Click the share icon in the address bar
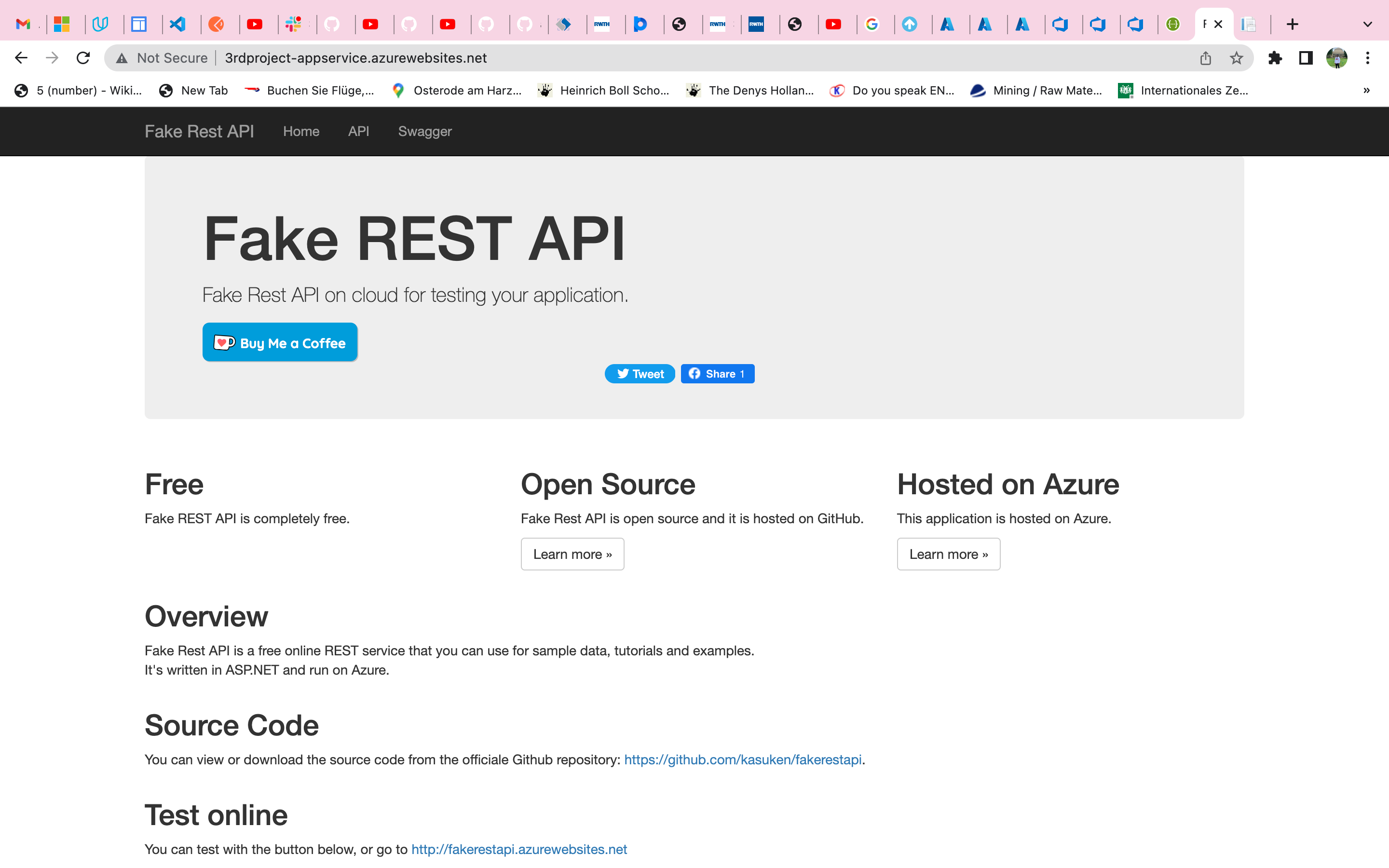The width and height of the screenshot is (1389, 868). (1205, 57)
